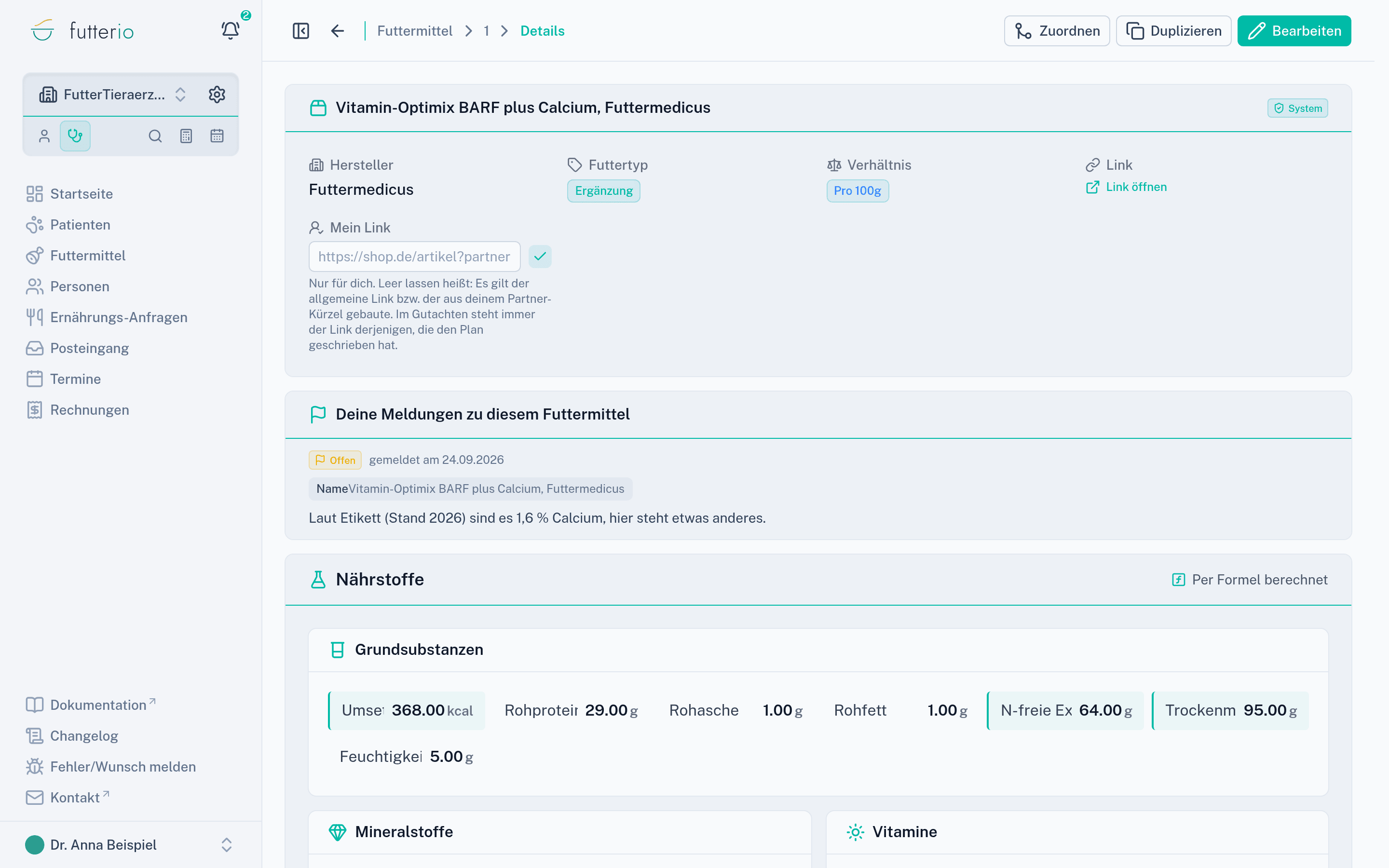Click the 368.00 kcal value

click(x=432, y=710)
